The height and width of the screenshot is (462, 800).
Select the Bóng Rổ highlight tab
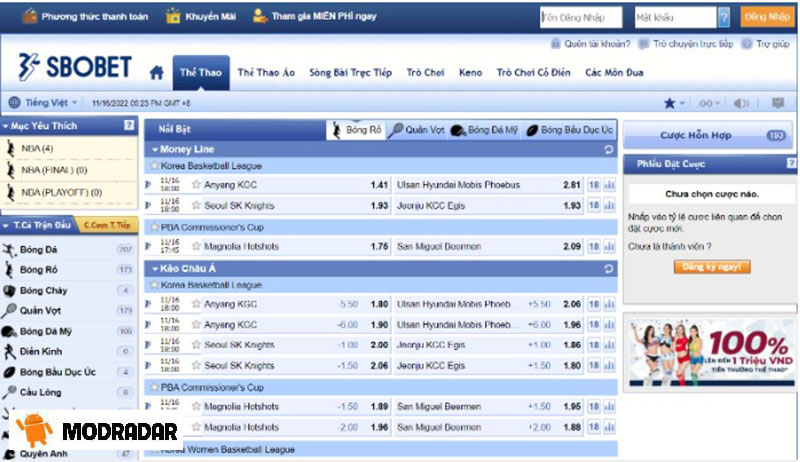[356, 130]
